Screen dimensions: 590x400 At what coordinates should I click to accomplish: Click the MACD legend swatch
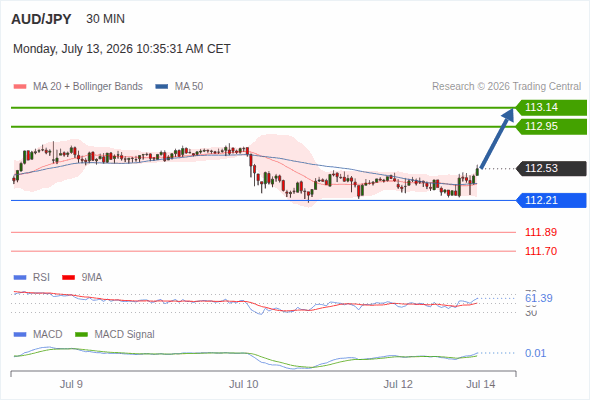tap(20, 335)
